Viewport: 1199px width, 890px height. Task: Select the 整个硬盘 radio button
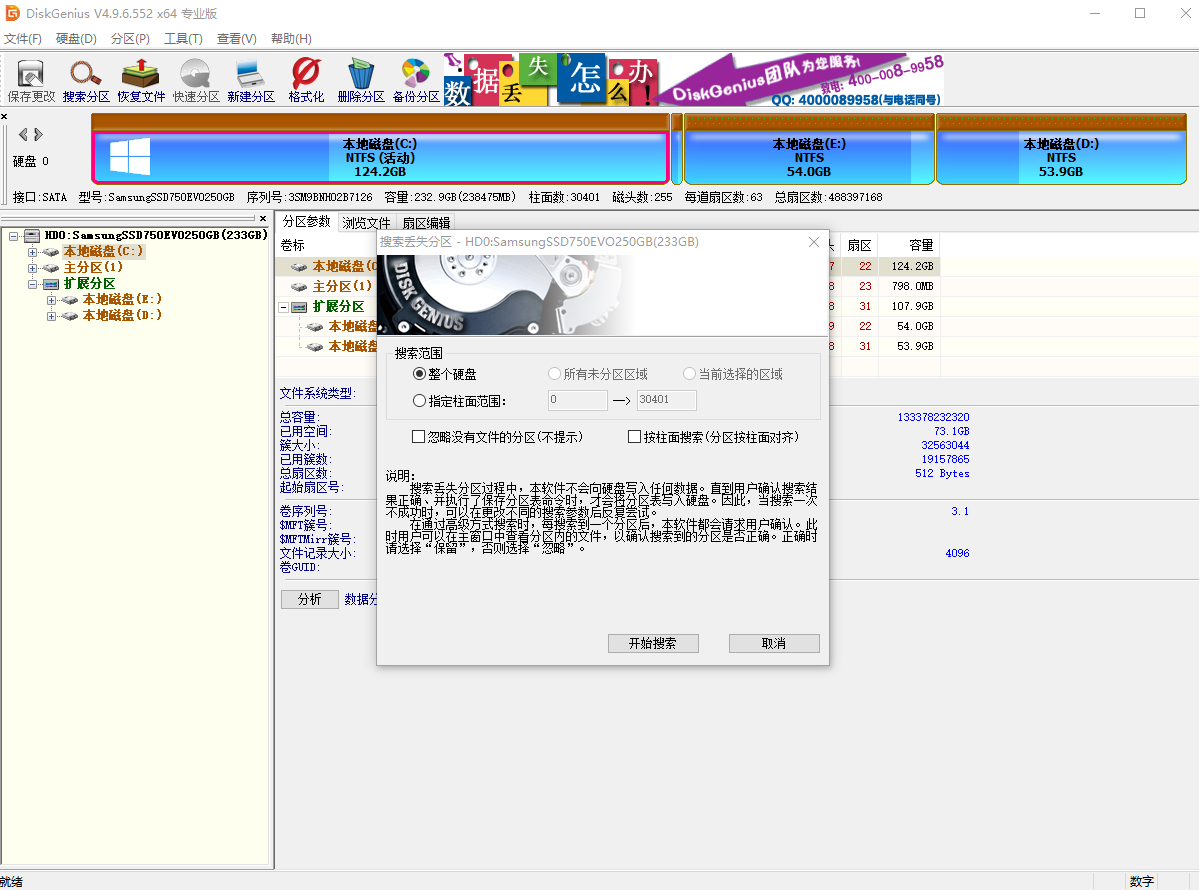click(x=419, y=374)
